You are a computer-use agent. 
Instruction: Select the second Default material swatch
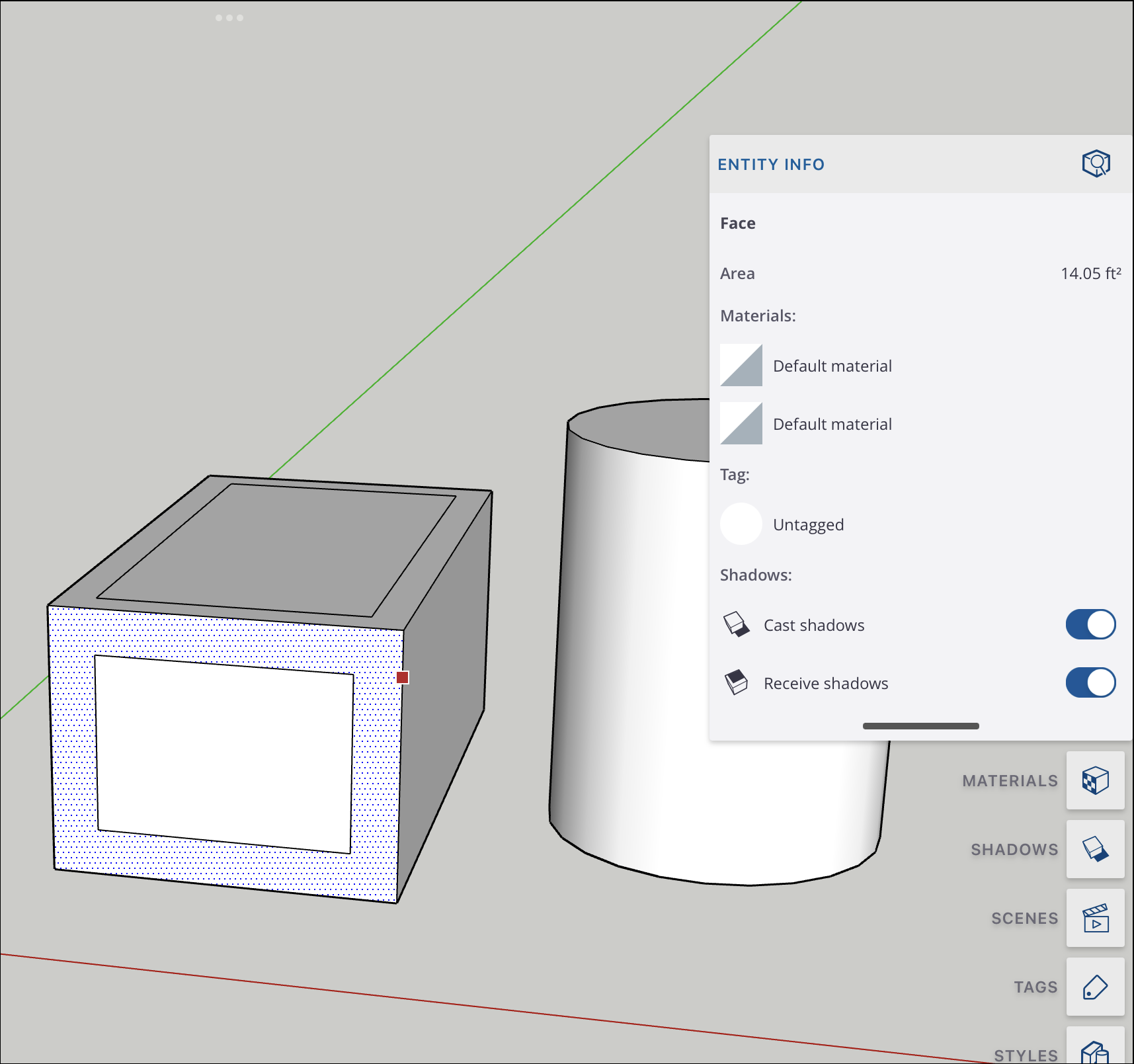coord(741,423)
